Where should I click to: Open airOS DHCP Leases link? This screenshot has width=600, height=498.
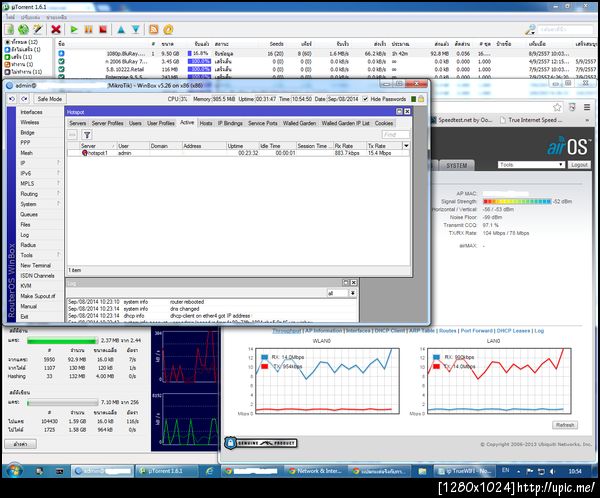pyautogui.click(x=513, y=331)
